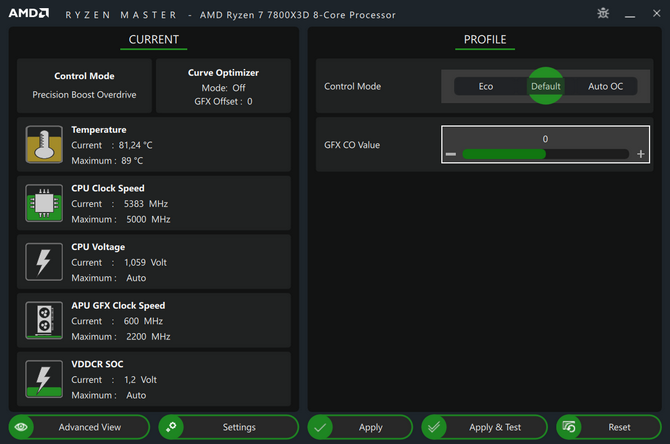Click the GFX CO Value label
The image size is (670, 444).
click(352, 145)
